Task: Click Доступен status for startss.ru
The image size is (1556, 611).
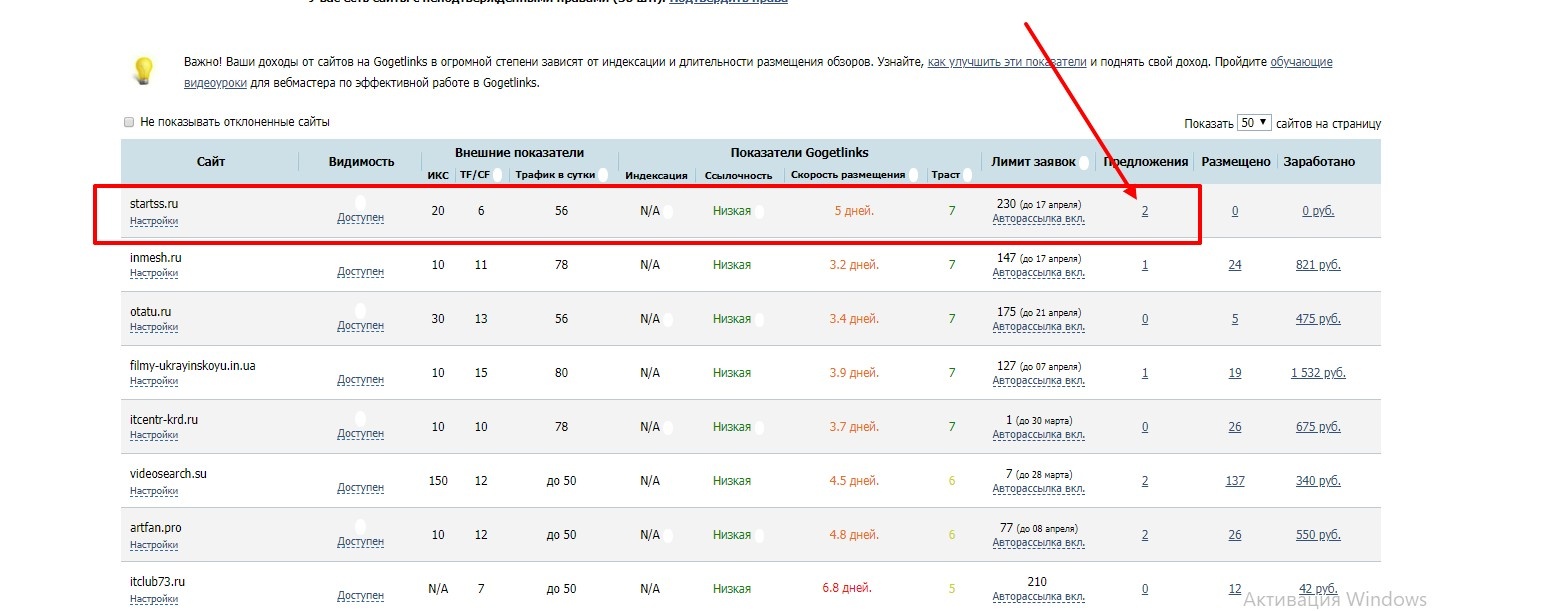Action: point(360,217)
